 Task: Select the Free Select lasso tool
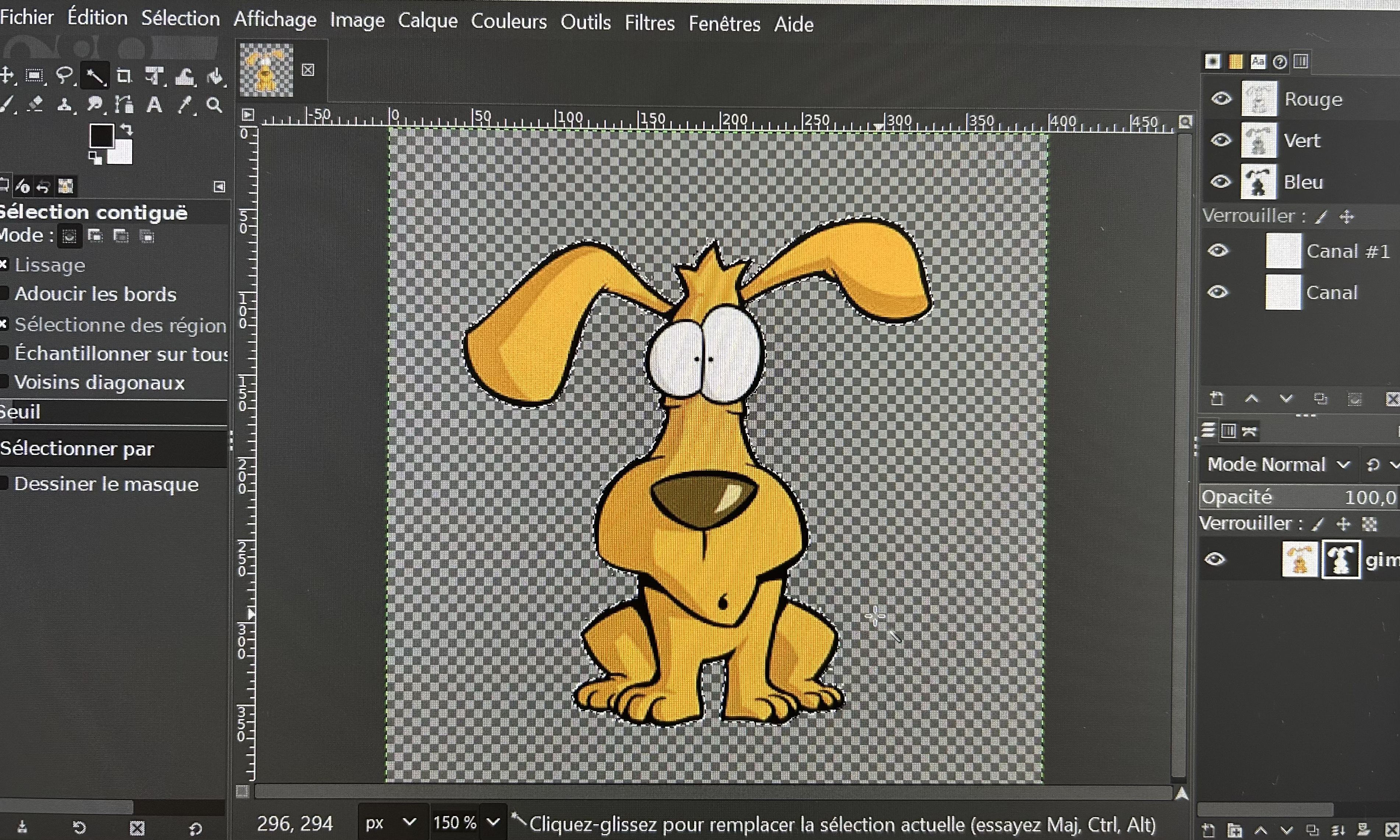coord(64,75)
